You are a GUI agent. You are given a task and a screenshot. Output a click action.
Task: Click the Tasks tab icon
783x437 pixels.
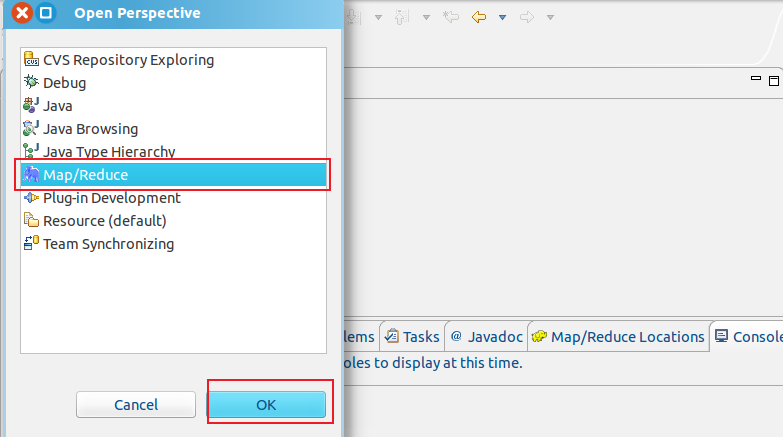coord(392,336)
